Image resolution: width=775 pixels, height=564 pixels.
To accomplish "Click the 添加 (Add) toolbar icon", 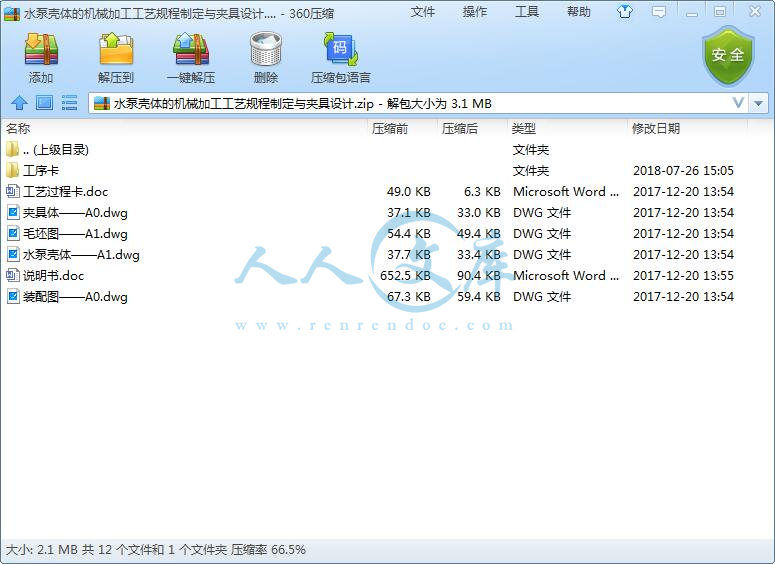I will click(x=41, y=49).
